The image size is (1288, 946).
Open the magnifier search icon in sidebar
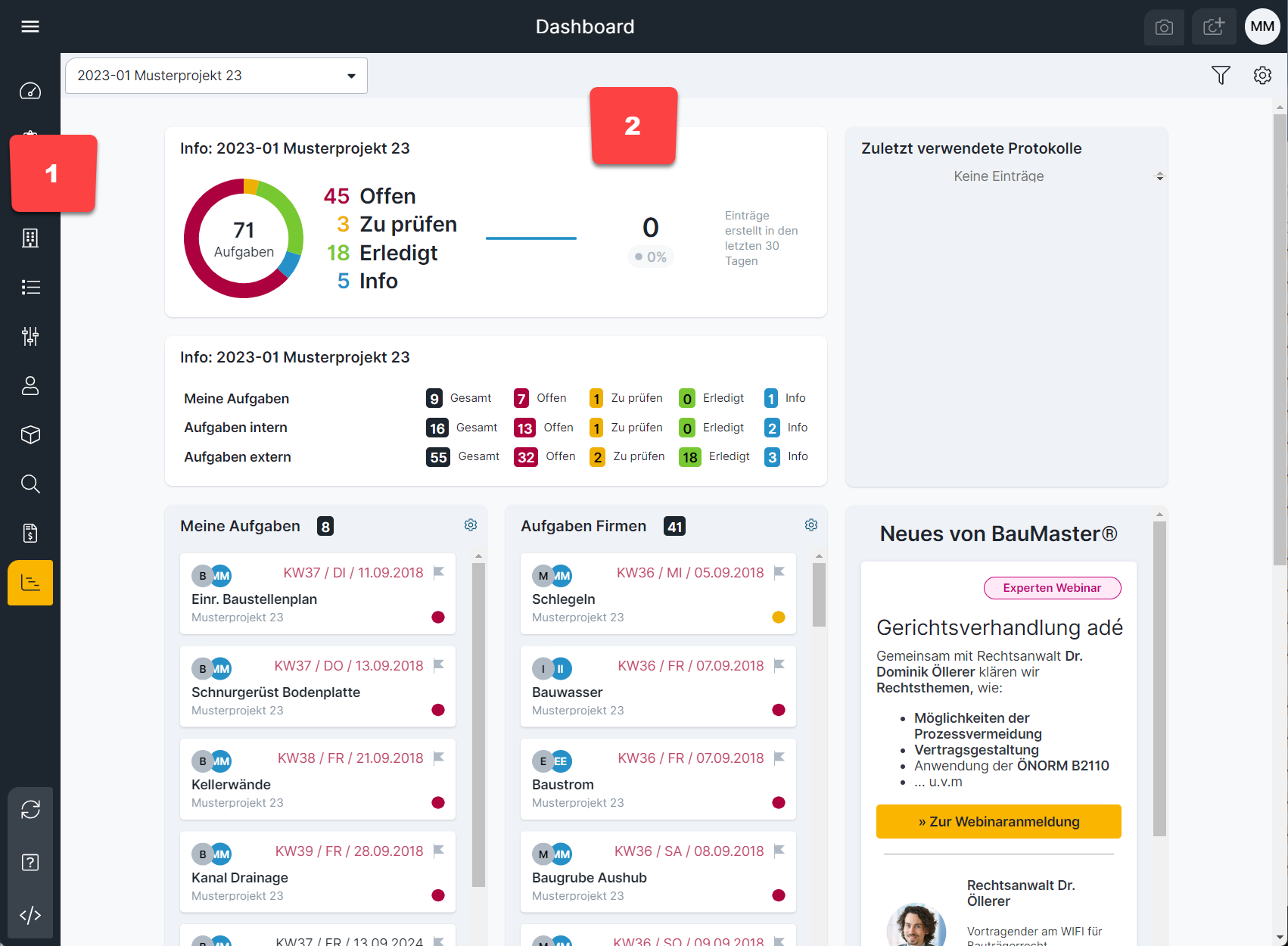point(30,484)
